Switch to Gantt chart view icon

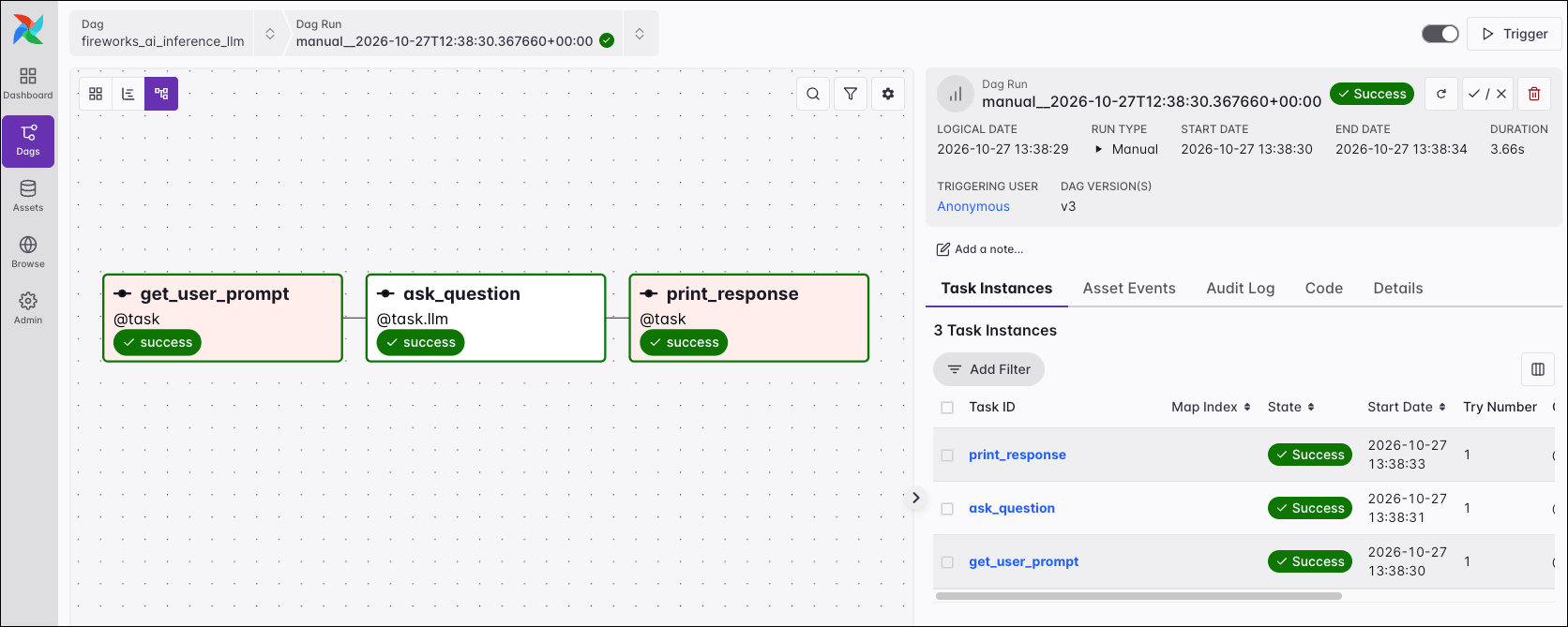point(128,94)
